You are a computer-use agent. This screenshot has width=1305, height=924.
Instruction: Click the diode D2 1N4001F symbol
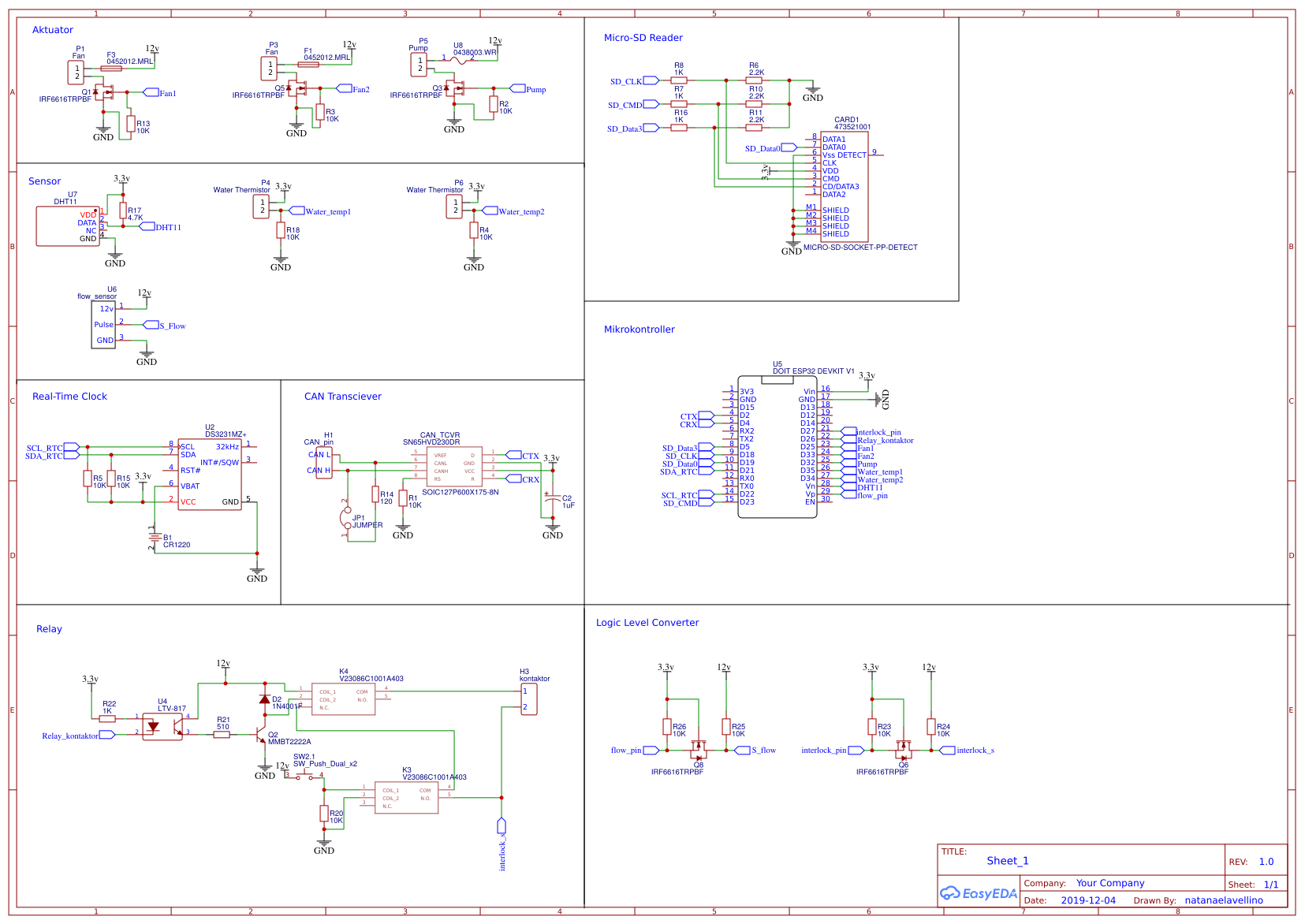coord(263,700)
